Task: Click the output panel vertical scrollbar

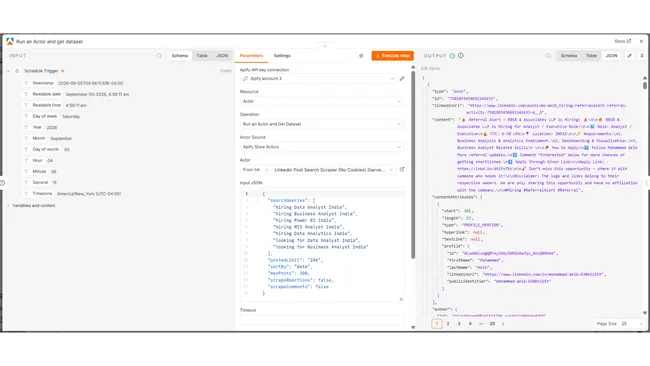Action: (x=645, y=85)
